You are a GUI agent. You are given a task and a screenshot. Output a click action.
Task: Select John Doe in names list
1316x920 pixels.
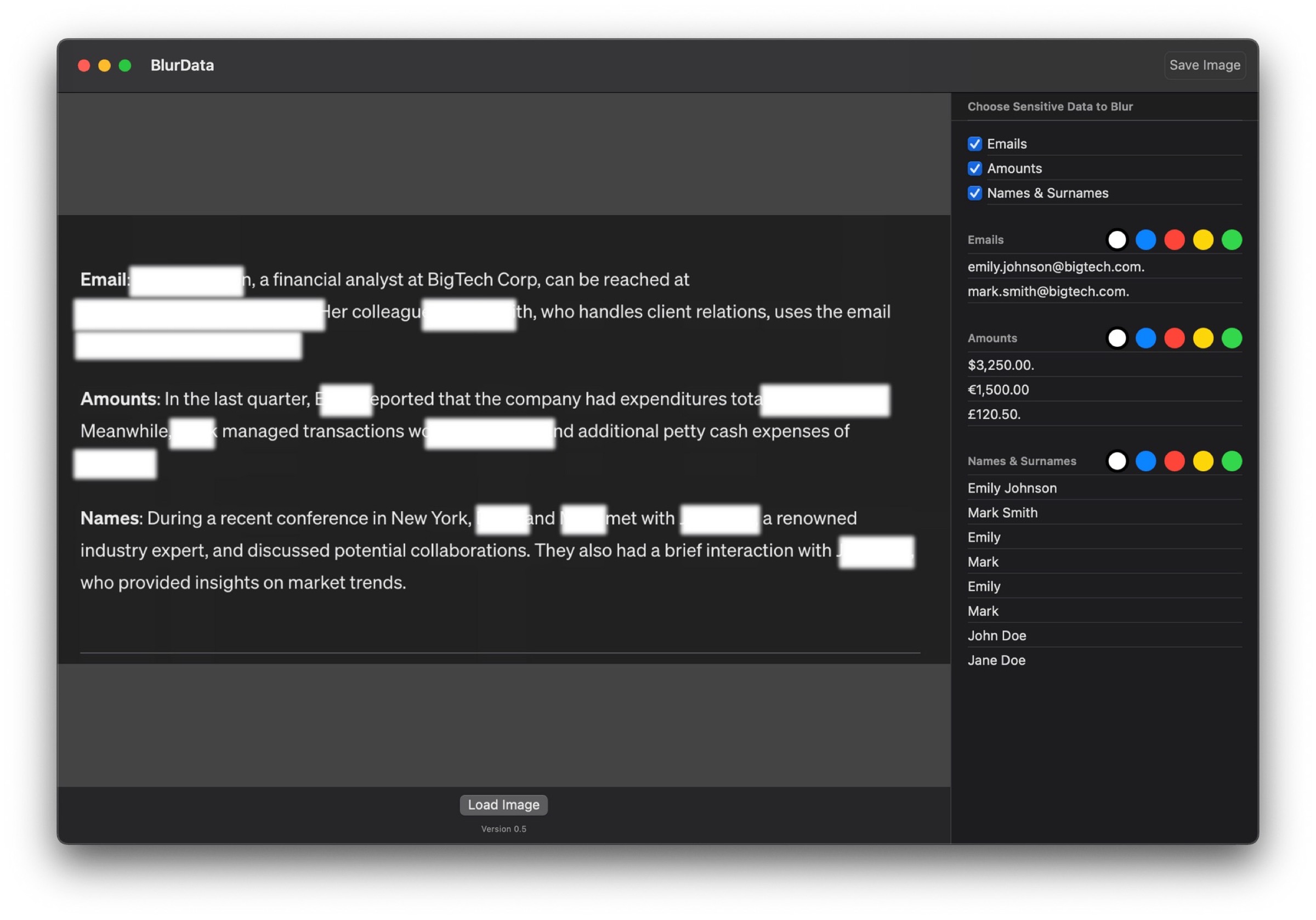[997, 635]
